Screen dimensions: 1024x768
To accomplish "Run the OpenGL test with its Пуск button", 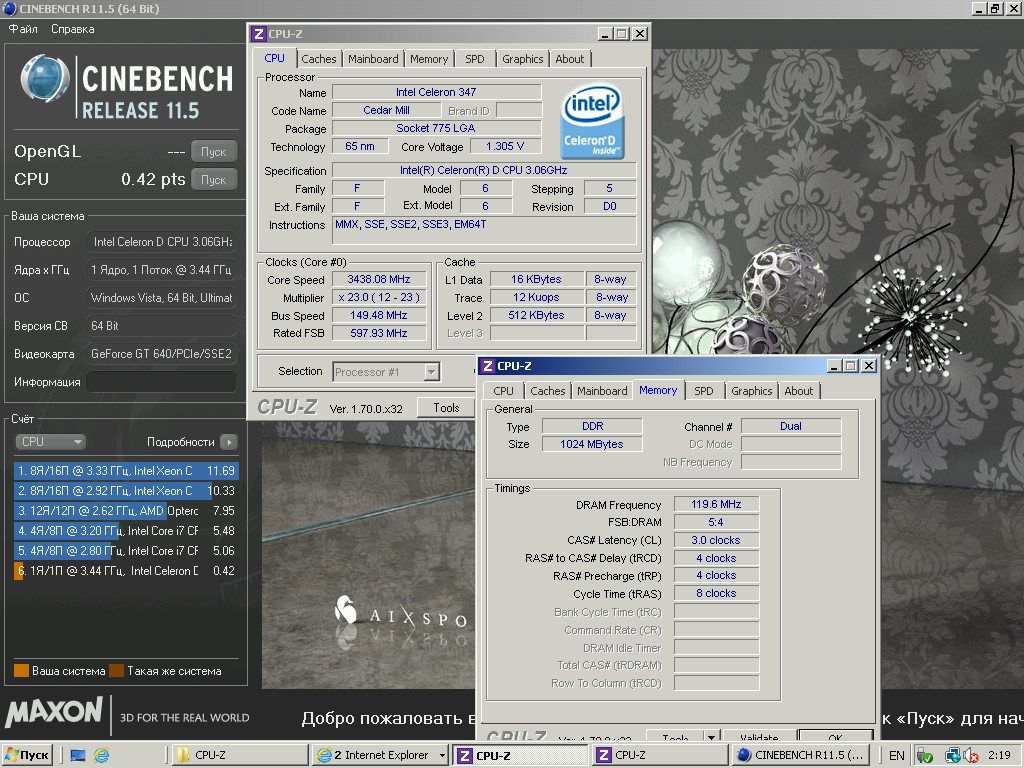I will click(214, 152).
